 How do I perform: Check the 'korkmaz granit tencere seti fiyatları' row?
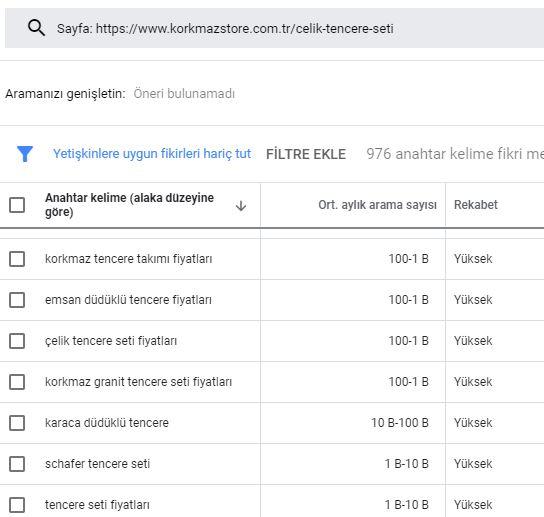pos(17,382)
